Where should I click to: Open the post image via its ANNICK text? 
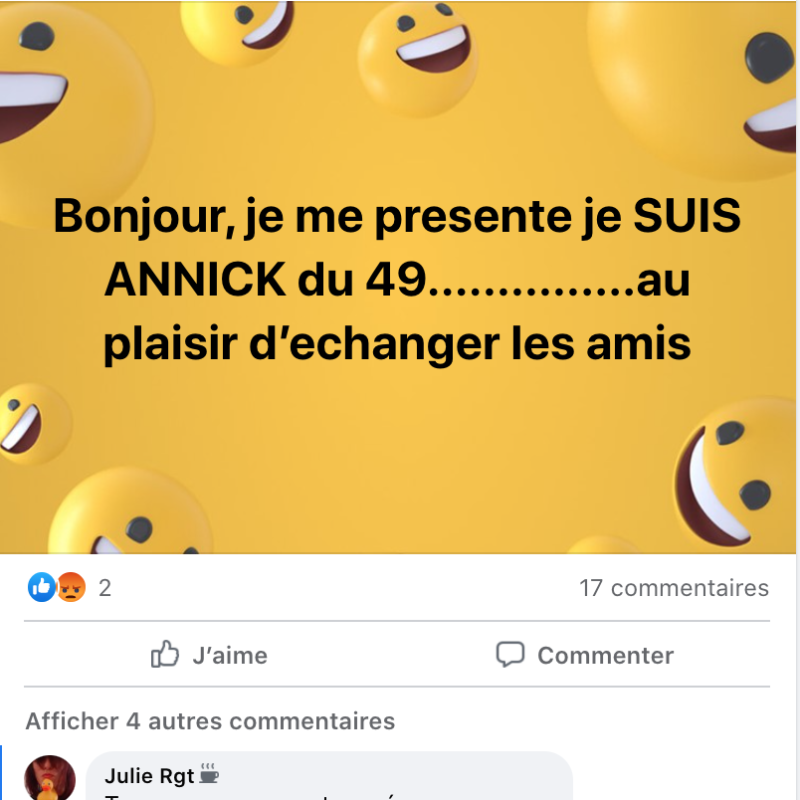pyautogui.click(x=195, y=279)
